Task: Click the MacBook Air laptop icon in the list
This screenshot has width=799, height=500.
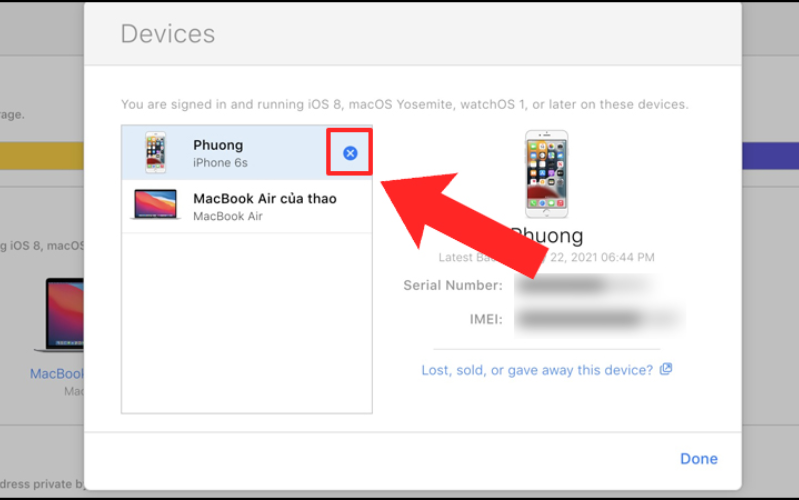Action: [155, 204]
